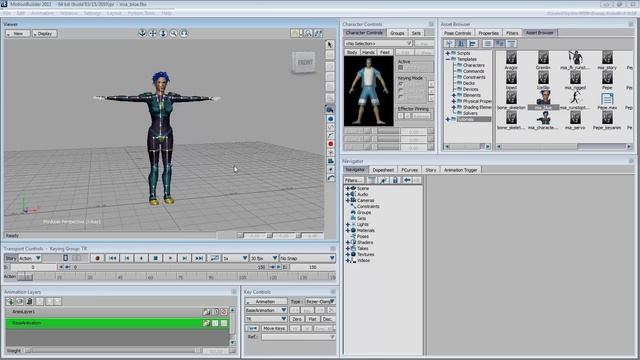Expand the Scripts folder in Asset Browser tree
640x360 pixels.
[x=448, y=53]
